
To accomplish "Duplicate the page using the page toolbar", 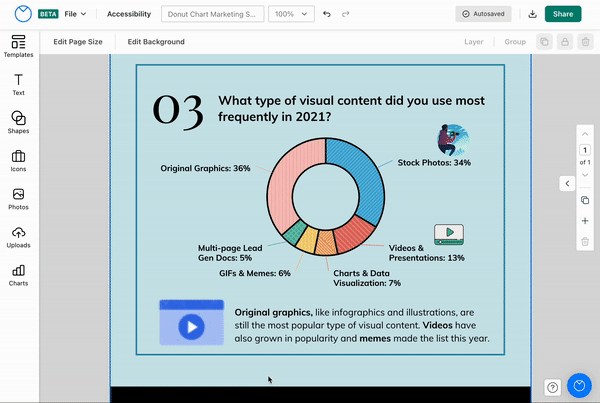I will tap(585, 200).
